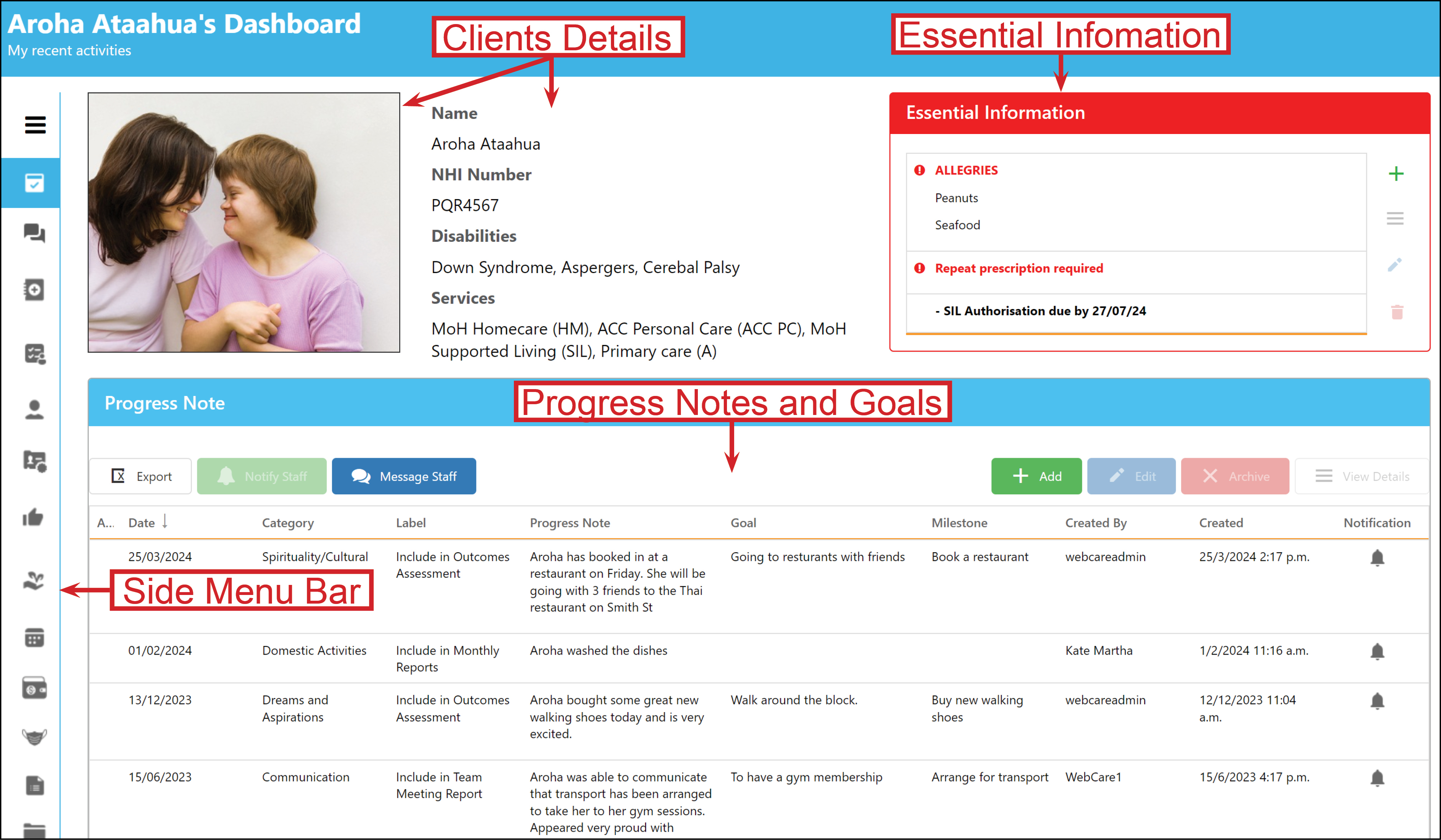Image resolution: width=1441 pixels, height=840 pixels.
Task: Open the task checklist sidebar icon
Action: click(x=34, y=354)
